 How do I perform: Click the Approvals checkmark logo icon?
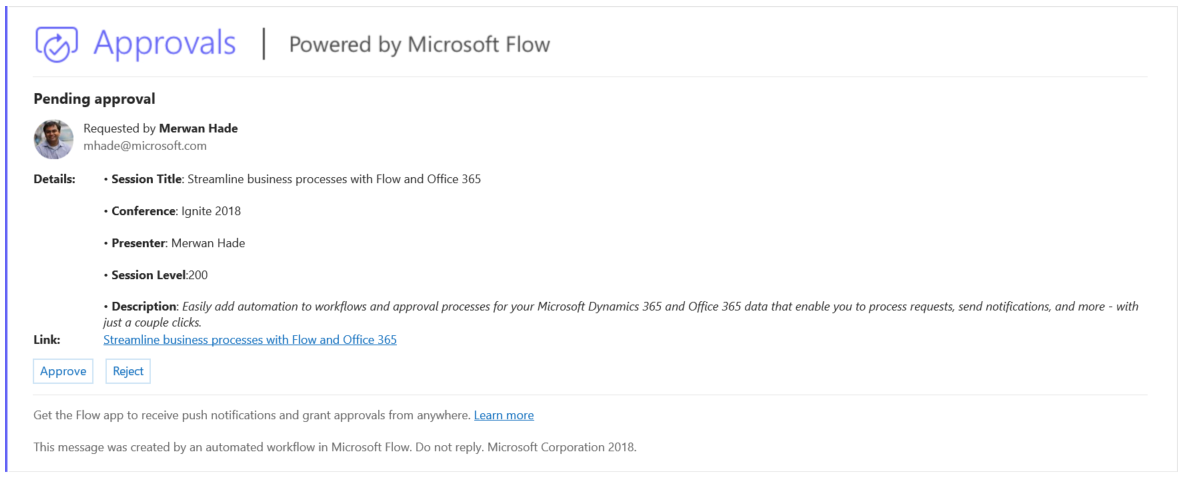tap(56, 44)
